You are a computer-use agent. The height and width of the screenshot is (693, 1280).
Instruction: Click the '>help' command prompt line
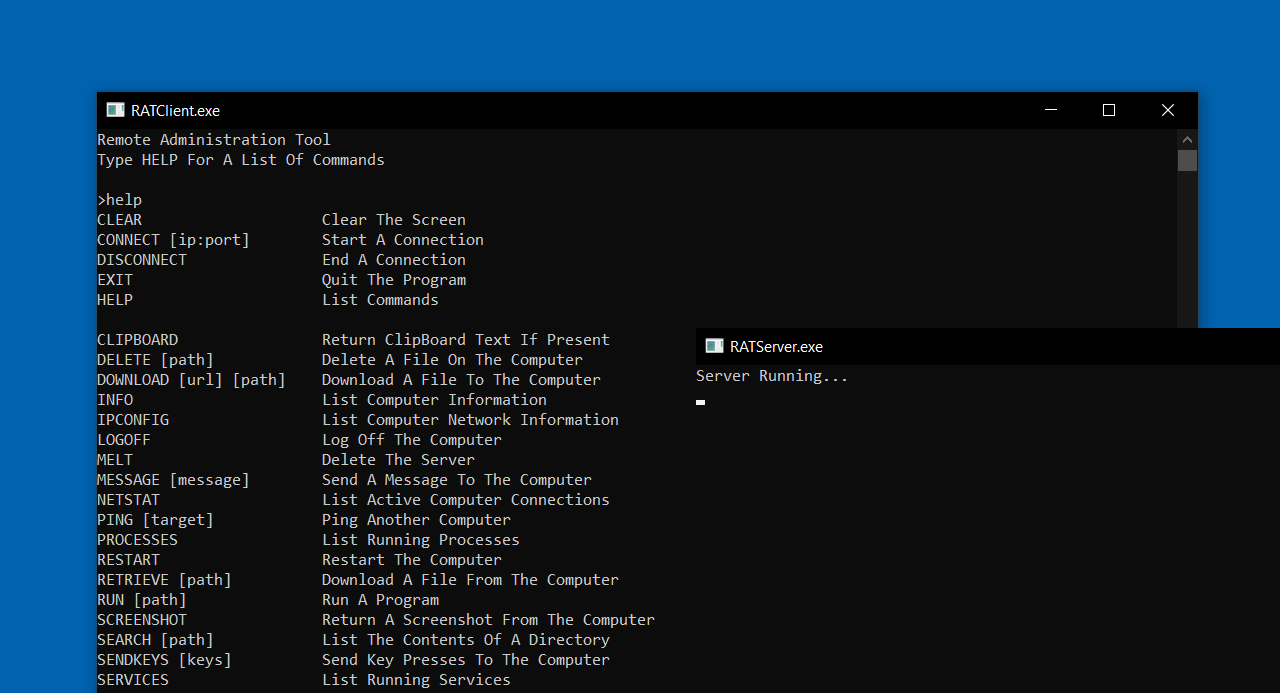(x=120, y=200)
